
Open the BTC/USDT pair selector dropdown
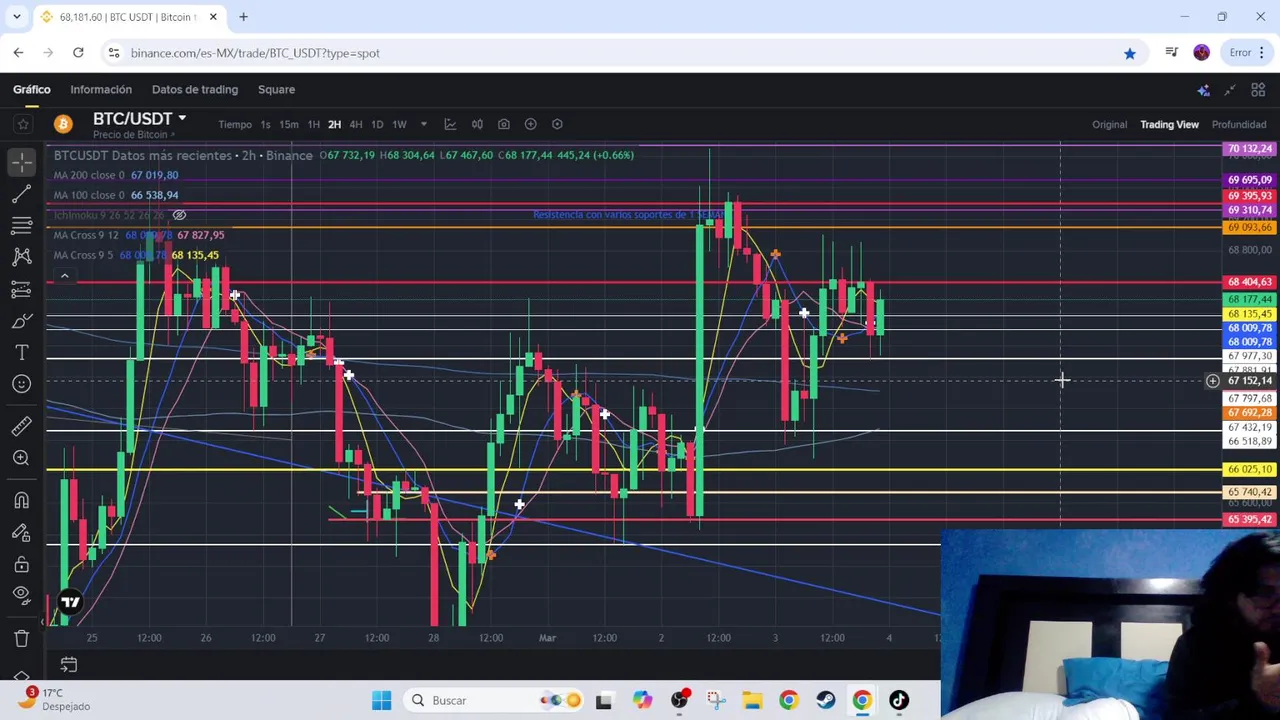[139, 118]
